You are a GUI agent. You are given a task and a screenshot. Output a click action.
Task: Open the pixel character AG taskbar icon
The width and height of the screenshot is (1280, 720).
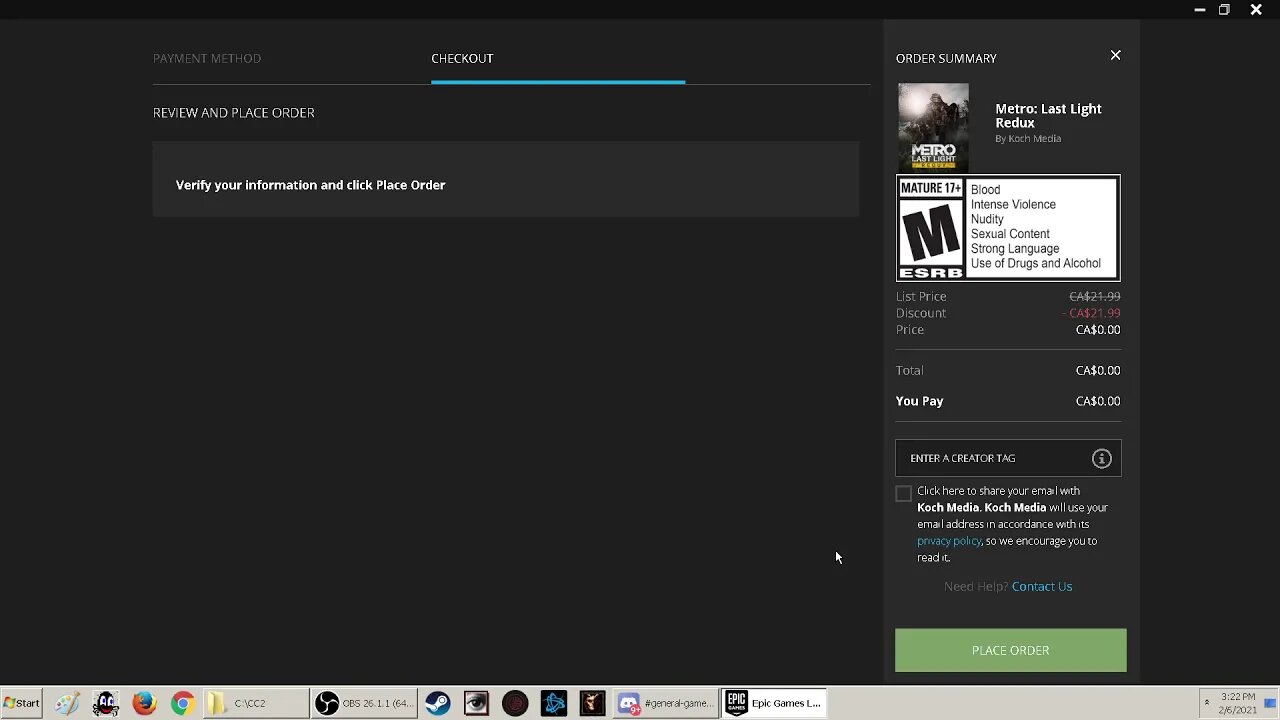click(x=105, y=703)
